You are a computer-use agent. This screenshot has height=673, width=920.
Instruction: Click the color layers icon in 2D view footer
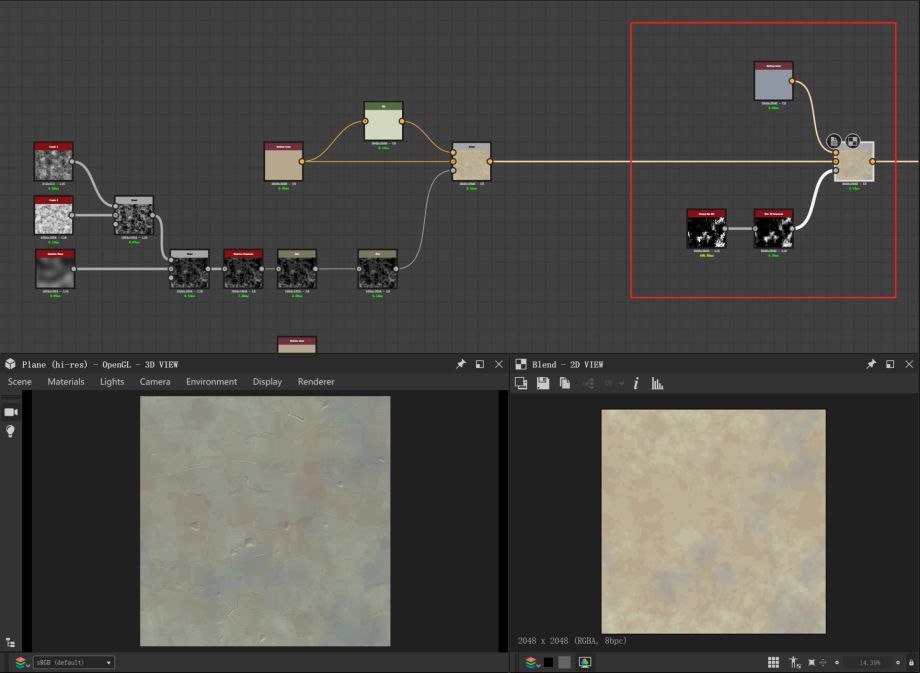pyautogui.click(x=532, y=662)
